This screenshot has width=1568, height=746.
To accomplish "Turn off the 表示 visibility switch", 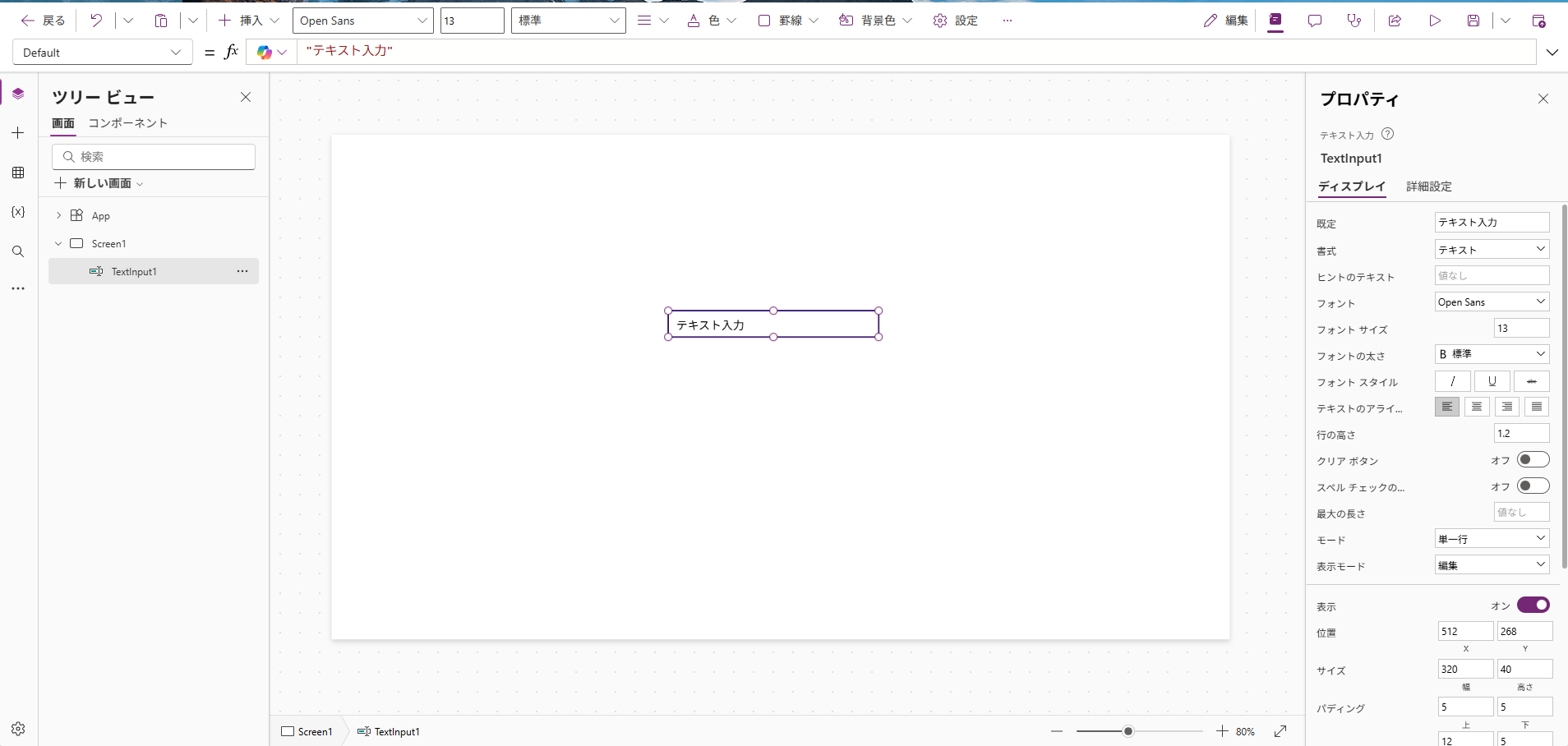I will click(1533, 606).
